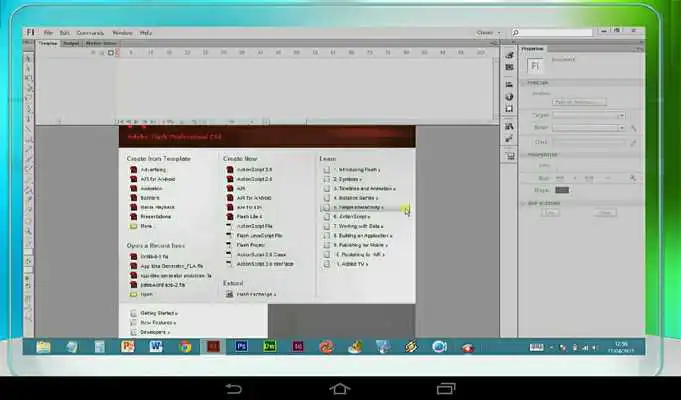The height and width of the screenshot is (400, 681).
Task: Open the Info panel icon in the dock
Action: [509, 96]
